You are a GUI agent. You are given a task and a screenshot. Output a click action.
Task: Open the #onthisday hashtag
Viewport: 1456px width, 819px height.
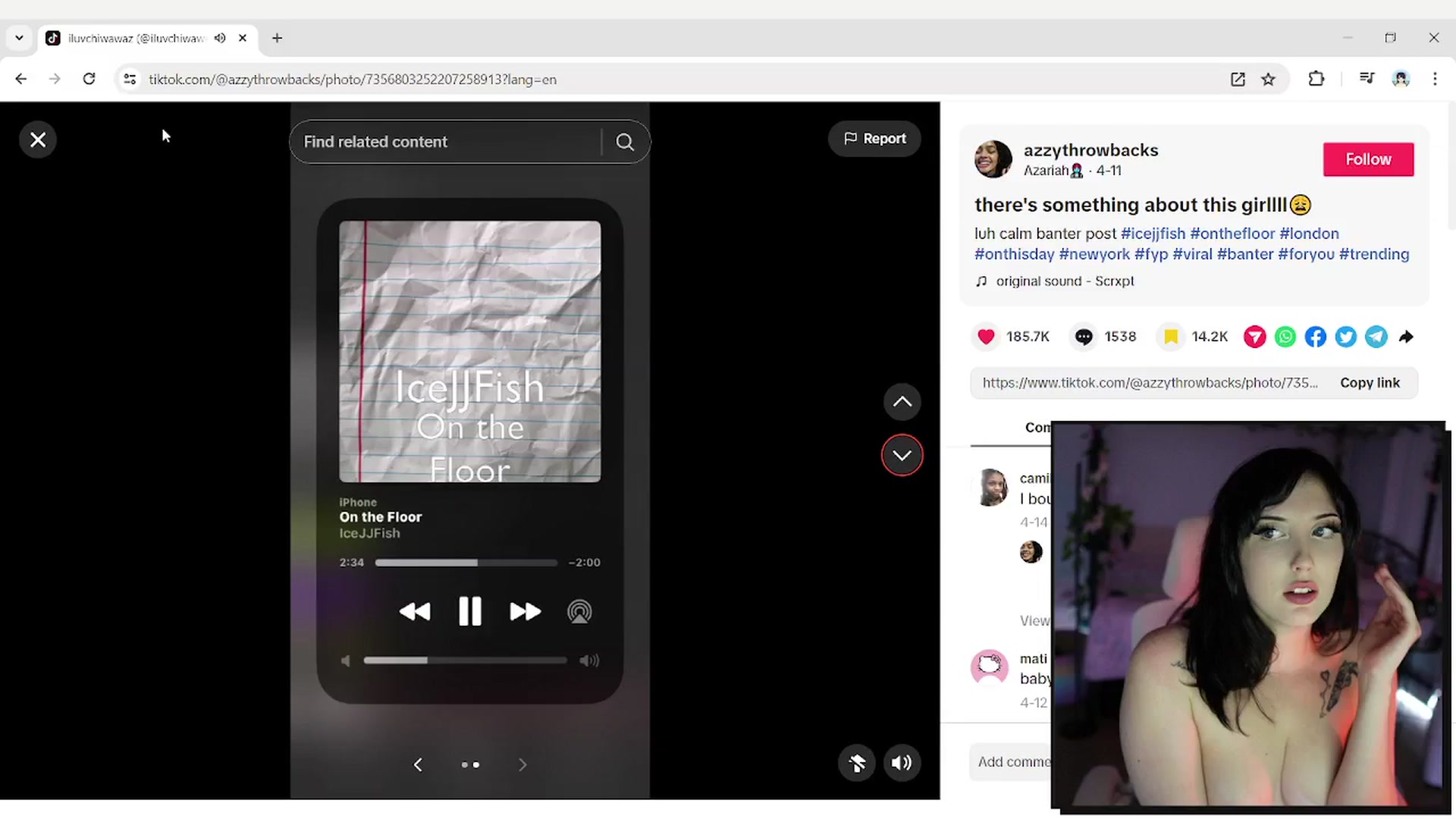pos(1014,254)
